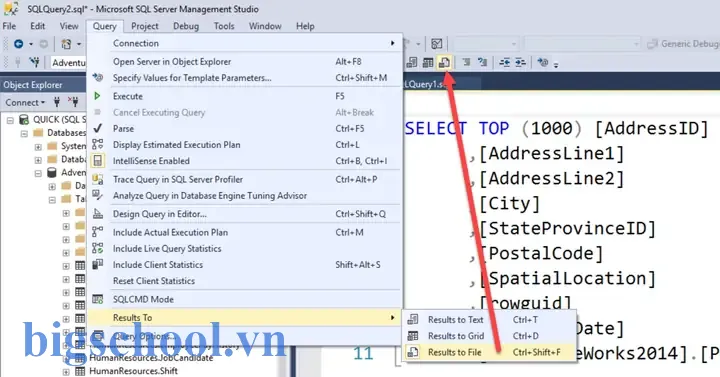Open the Help menu
This screenshot has height=377, width=720.
305,26
